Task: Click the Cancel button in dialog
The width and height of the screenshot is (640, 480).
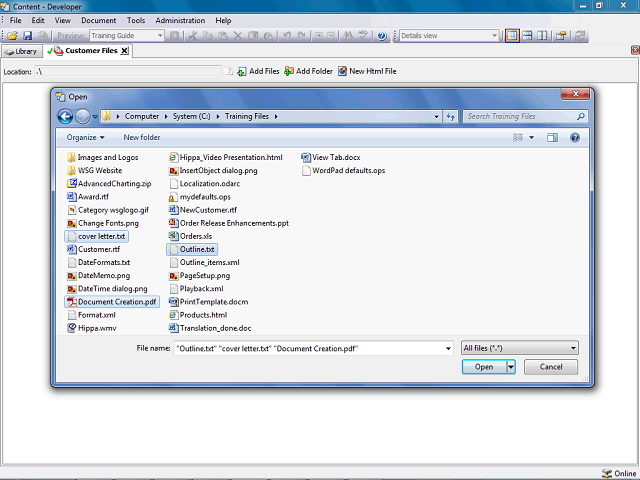Action: pos(551,367)
